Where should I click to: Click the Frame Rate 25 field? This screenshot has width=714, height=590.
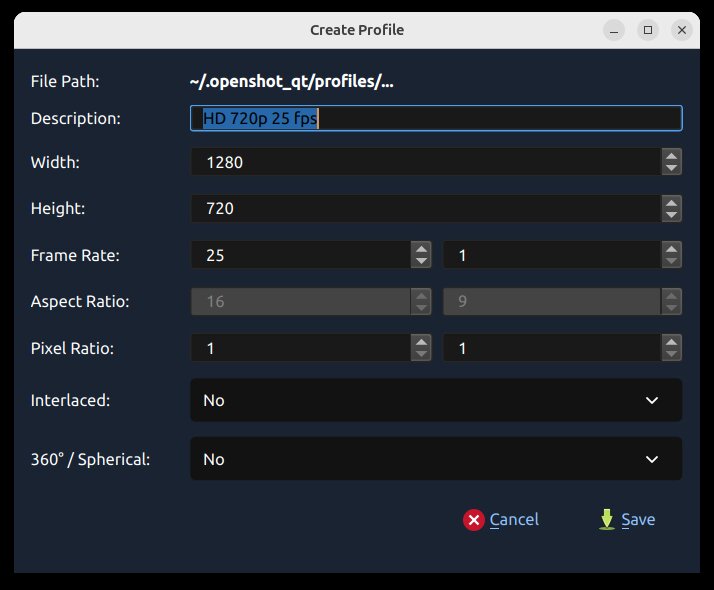click(300, 255)
